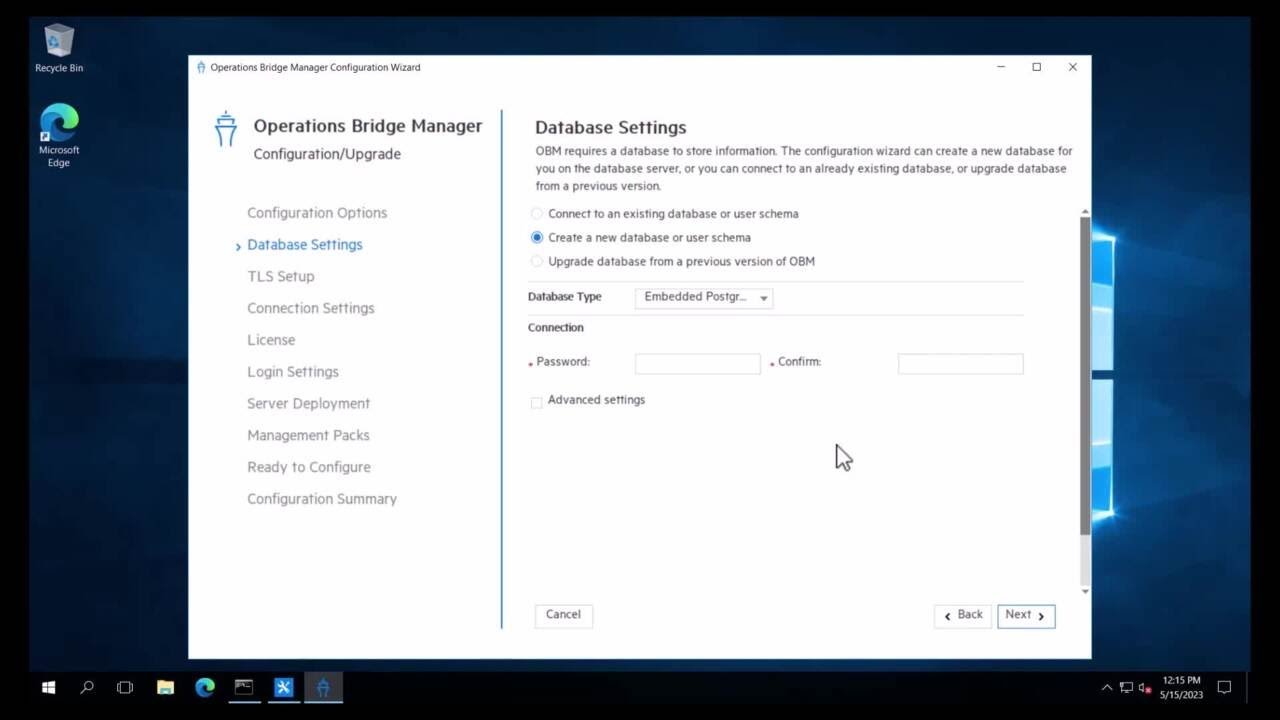Open the Windows Start menu
The width and height of the screenshot is (1280, 720).
click(48, 687)
